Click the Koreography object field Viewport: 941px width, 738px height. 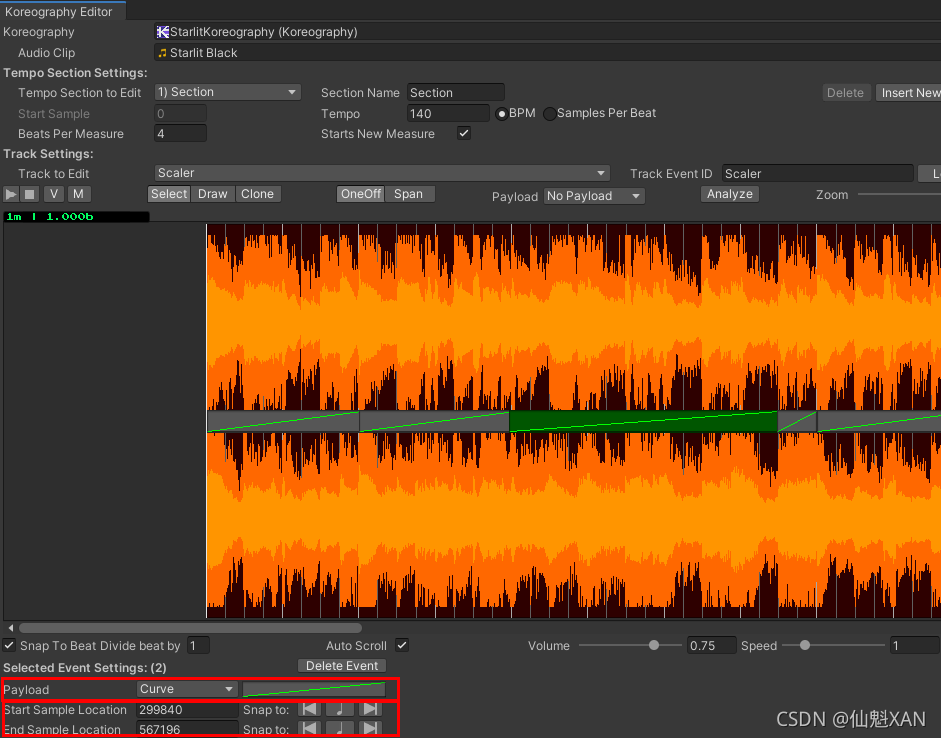click(x=547, y=32)
